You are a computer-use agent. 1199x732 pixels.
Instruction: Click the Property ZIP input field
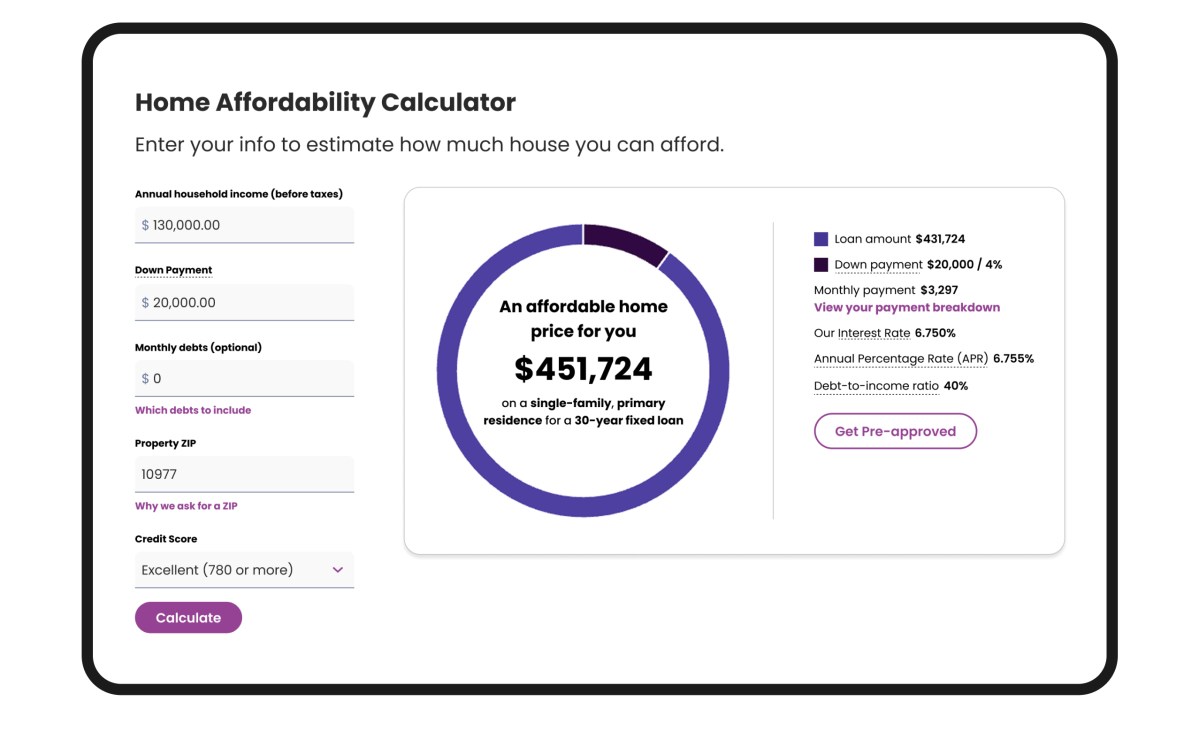pos(244,474)
